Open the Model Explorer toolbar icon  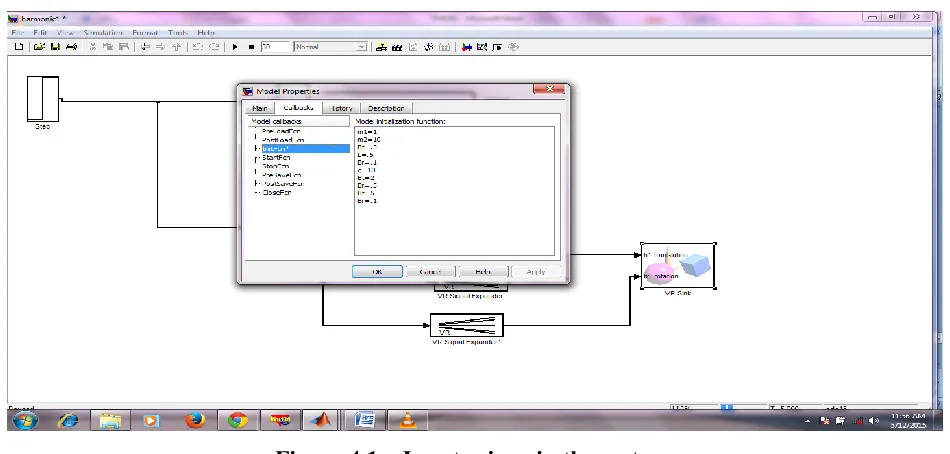[482, 47]
